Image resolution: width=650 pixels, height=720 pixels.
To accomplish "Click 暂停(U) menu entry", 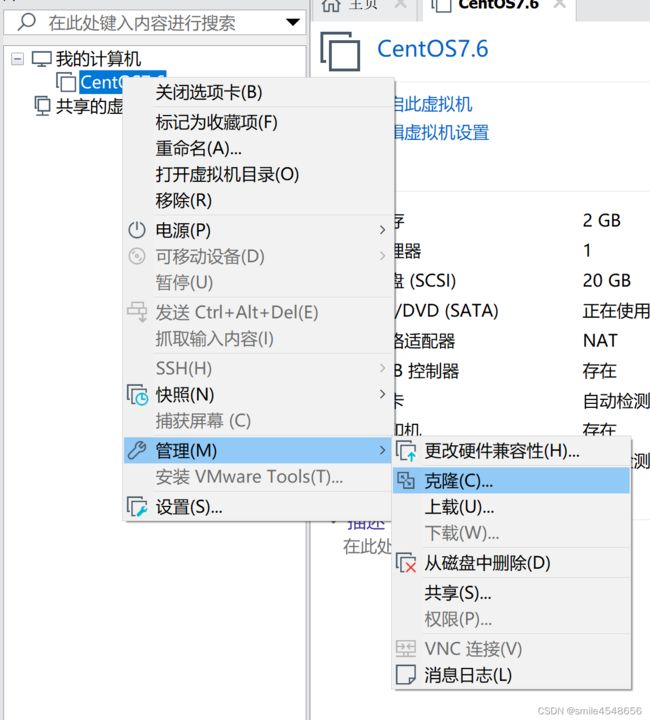I will tap(258, 282).
